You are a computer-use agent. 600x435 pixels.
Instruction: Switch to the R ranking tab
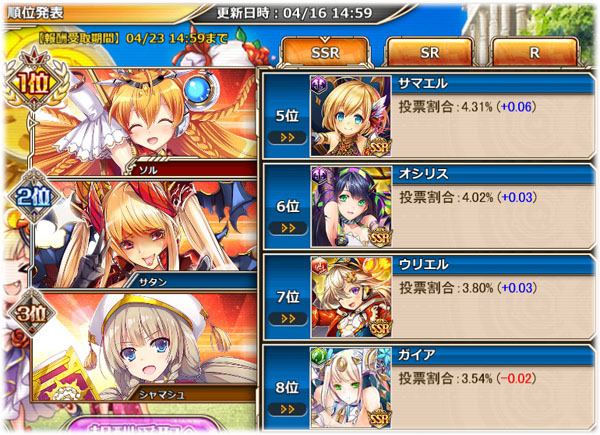[534, 52]
